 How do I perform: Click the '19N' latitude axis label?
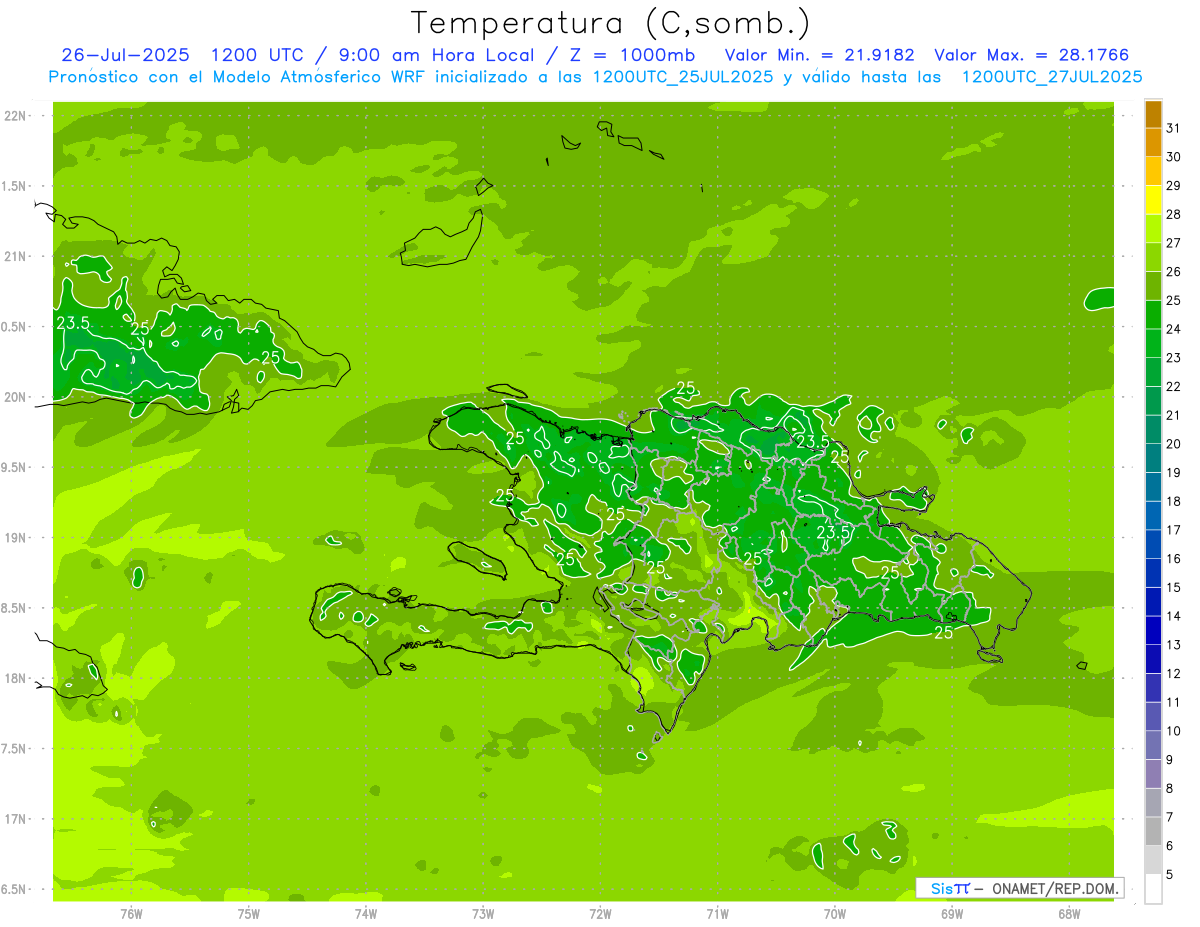(14, 538)
